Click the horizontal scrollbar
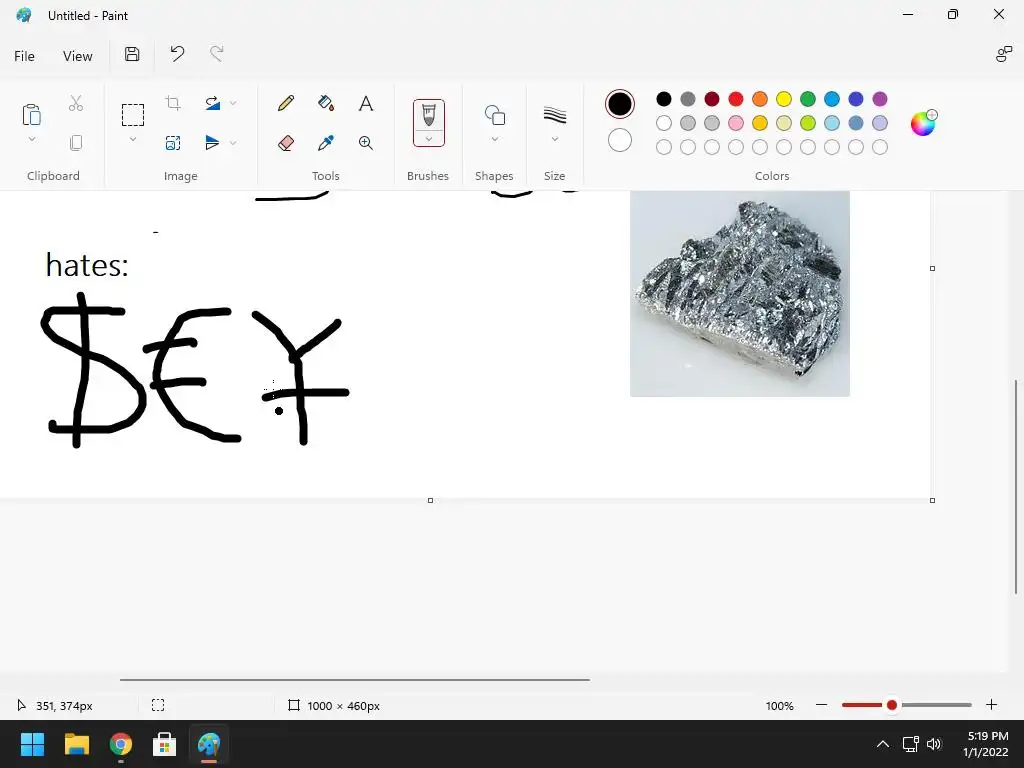Viewport: 1024px width, 768px height. point(355,679)
